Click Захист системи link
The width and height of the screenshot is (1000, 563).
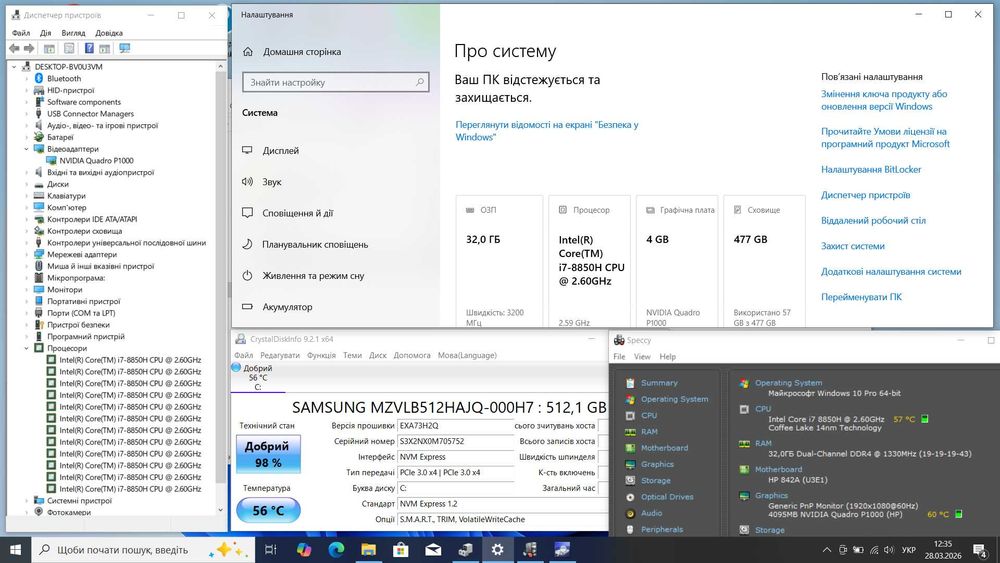pyautogui.click(x=853, y=246)
